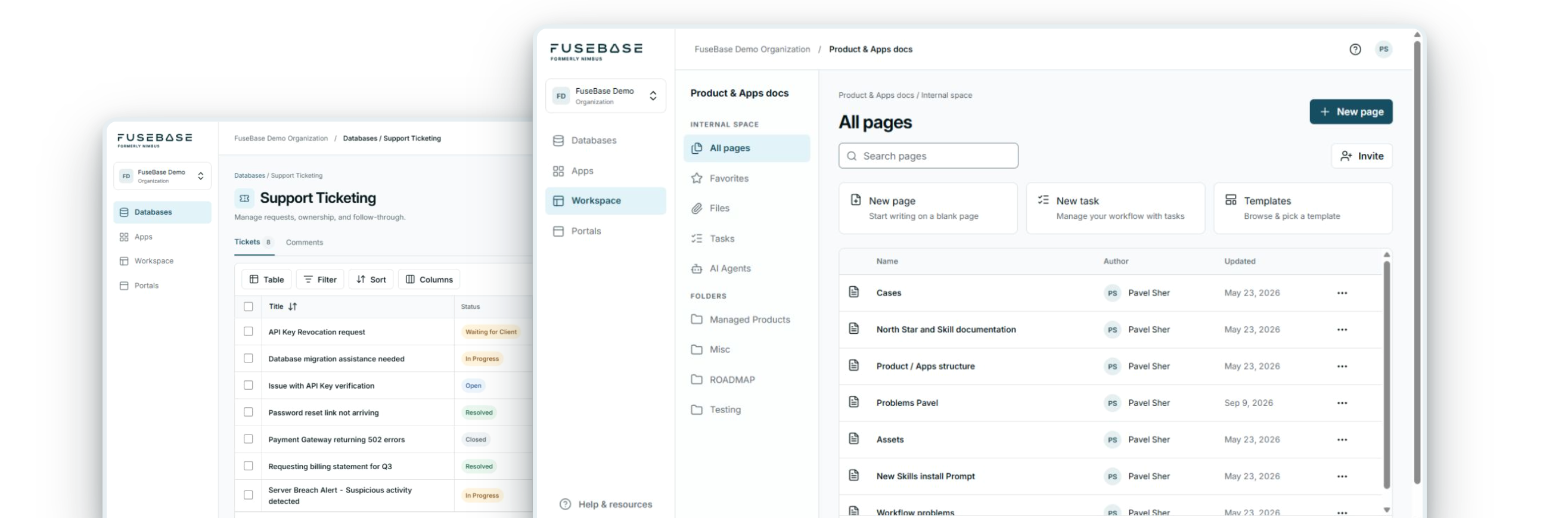Open PS user avatar menu
This screenshot has height=518, width=1568.
click(1384, 49)
